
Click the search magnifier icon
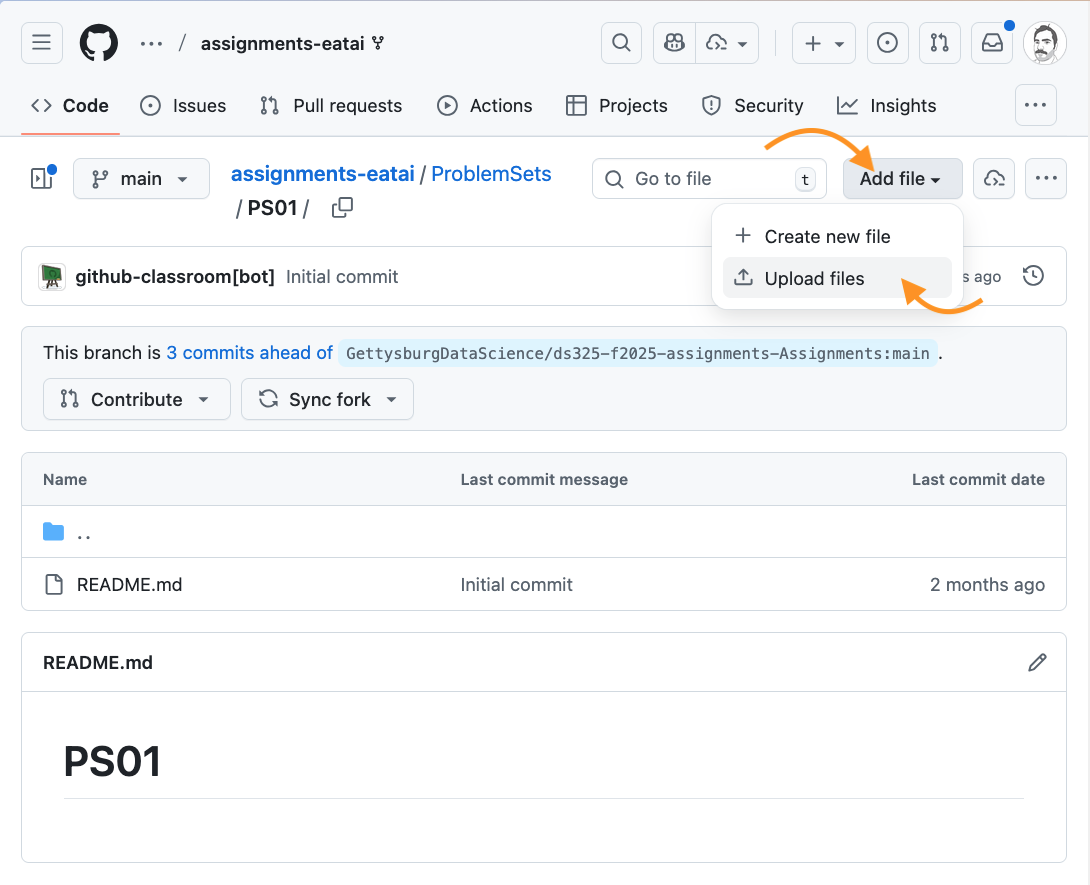[x=621, y=43]
